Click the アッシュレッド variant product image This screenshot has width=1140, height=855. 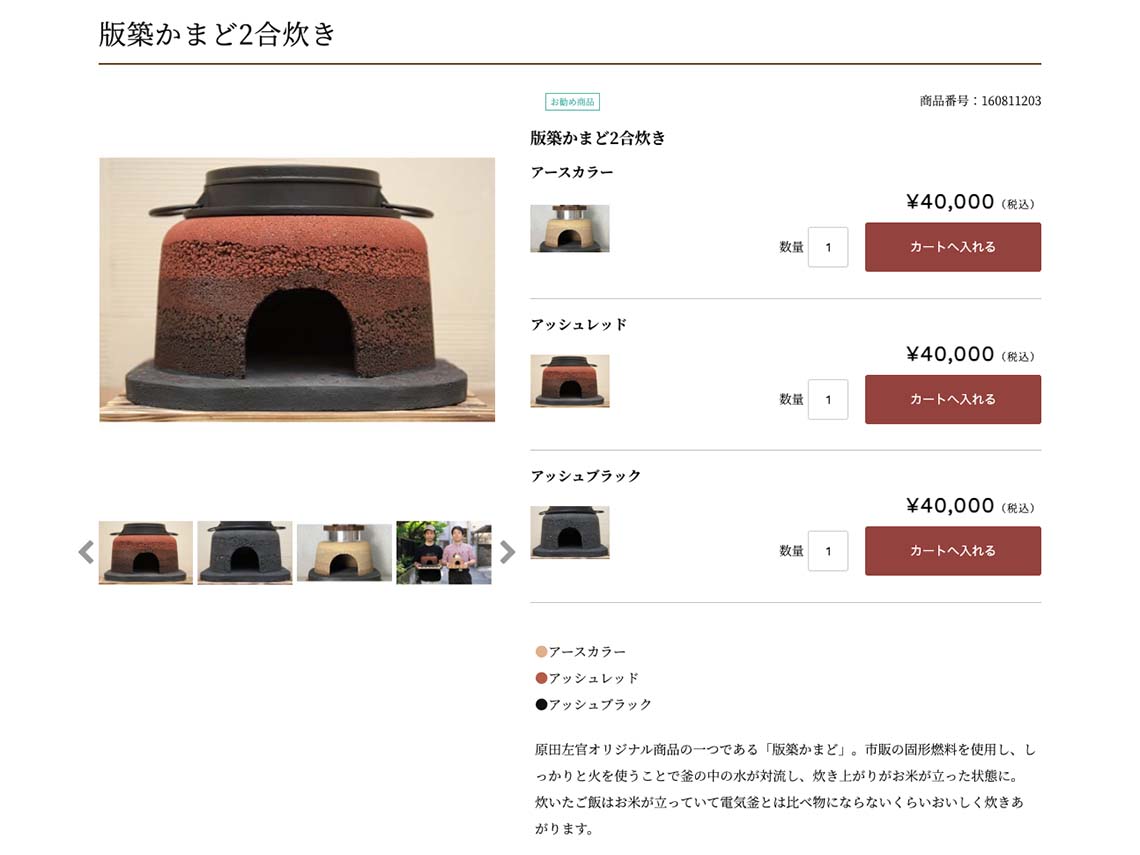[x=570, y=381]
